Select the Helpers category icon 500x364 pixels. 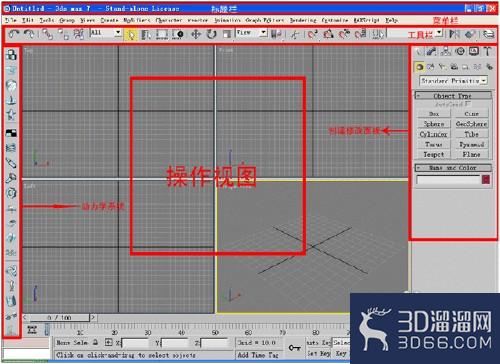point(465,67)
